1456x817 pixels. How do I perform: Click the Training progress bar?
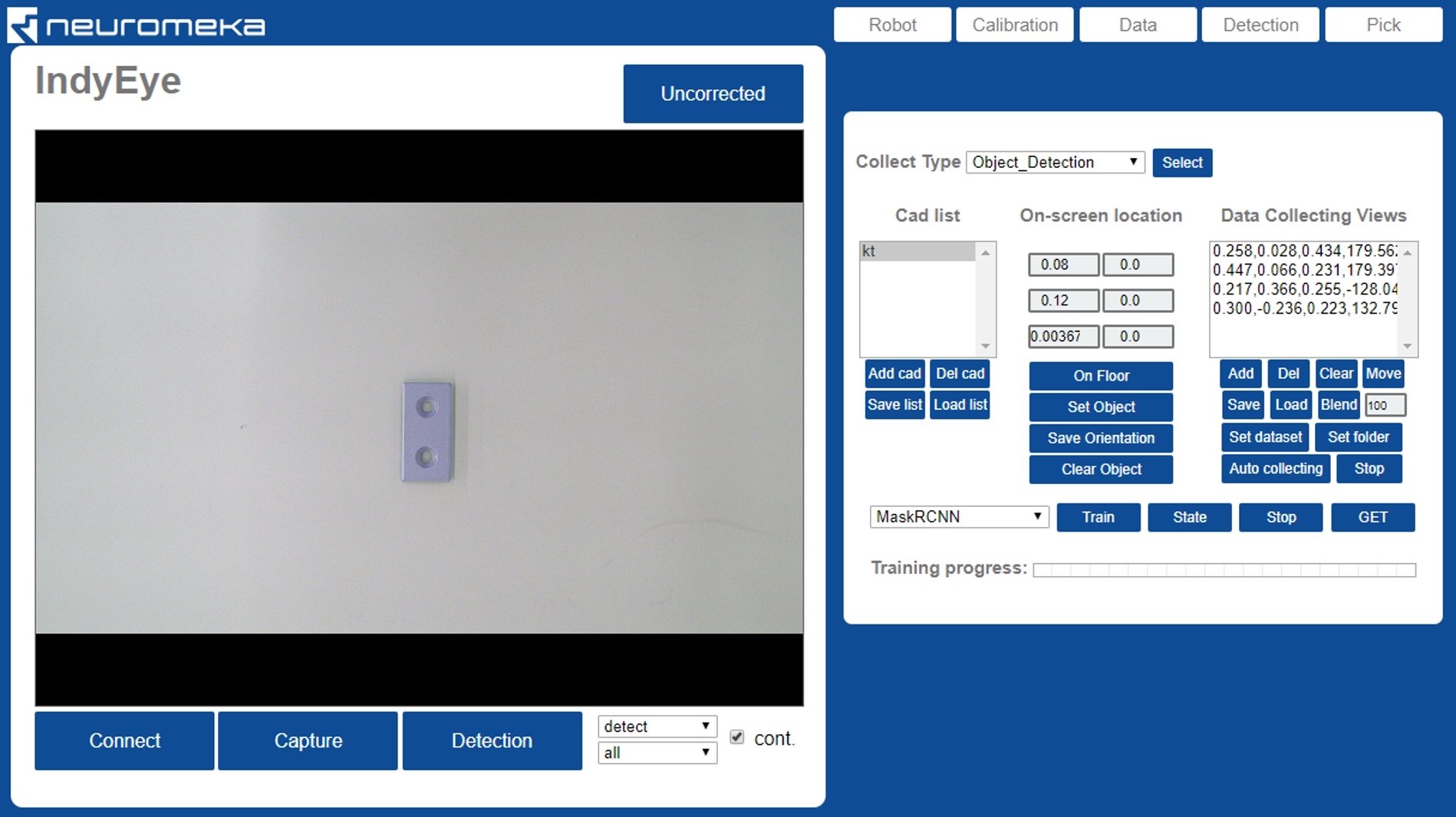[x=1224, y=570]
